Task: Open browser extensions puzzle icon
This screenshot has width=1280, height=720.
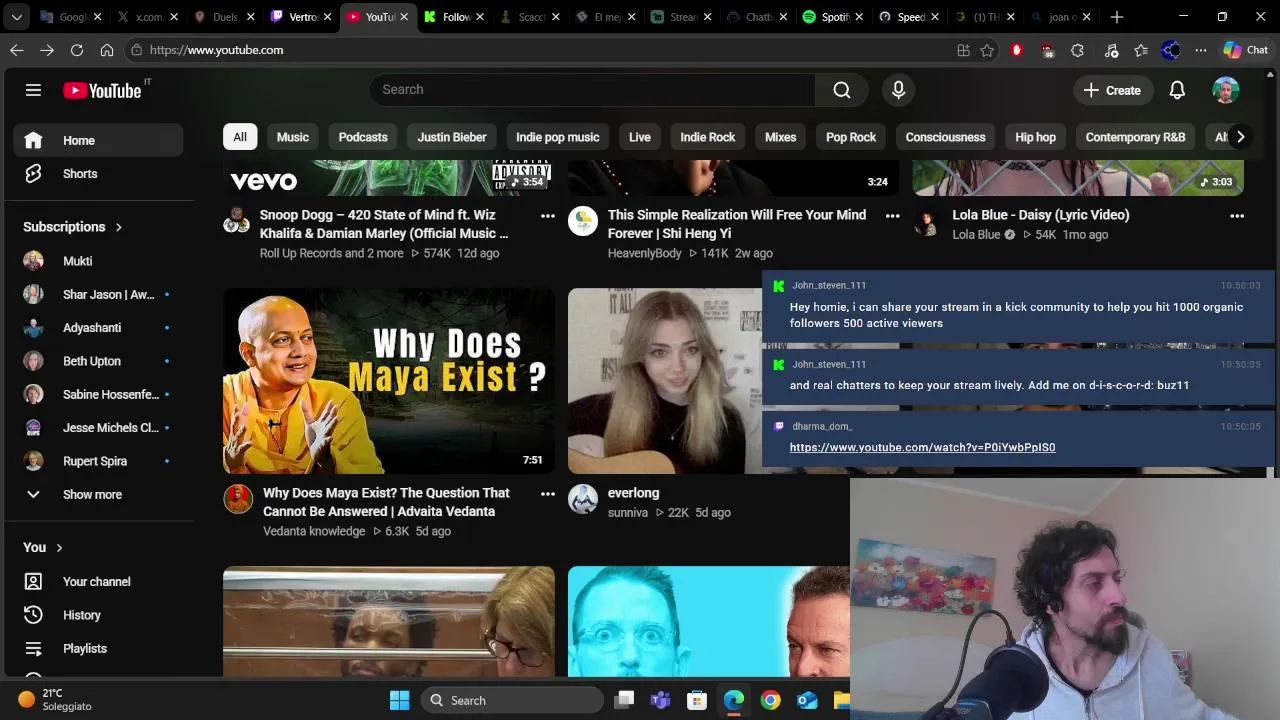Action: [1077, 50]
